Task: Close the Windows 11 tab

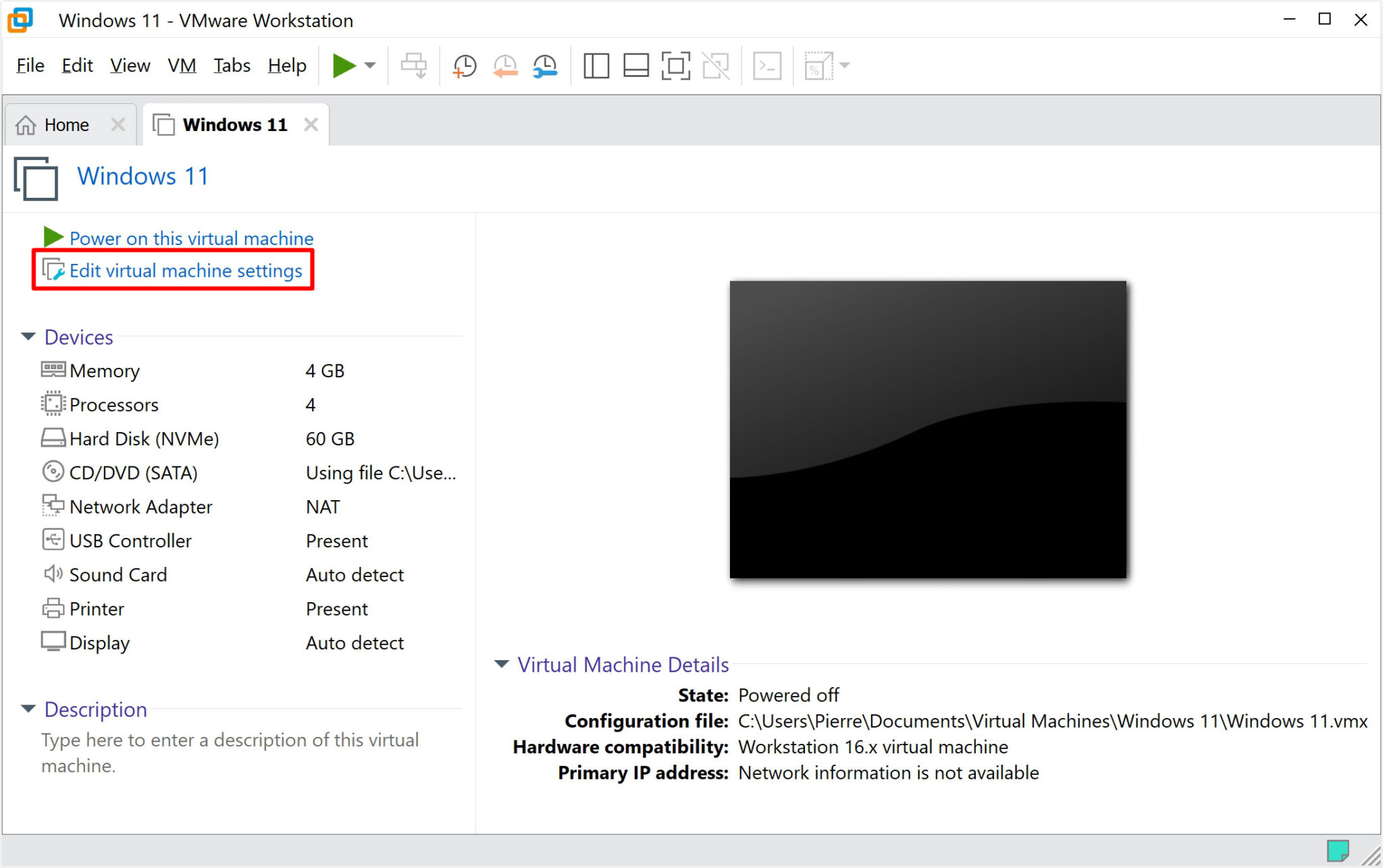Action: pyautogui.click(x=311, y=124)
